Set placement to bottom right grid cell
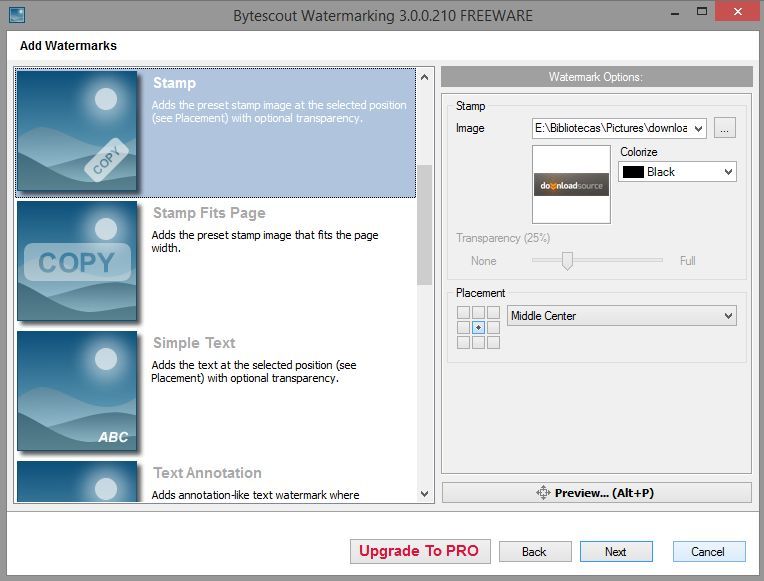The width and height of the screenshot is (764, 581). click(494, 343)
